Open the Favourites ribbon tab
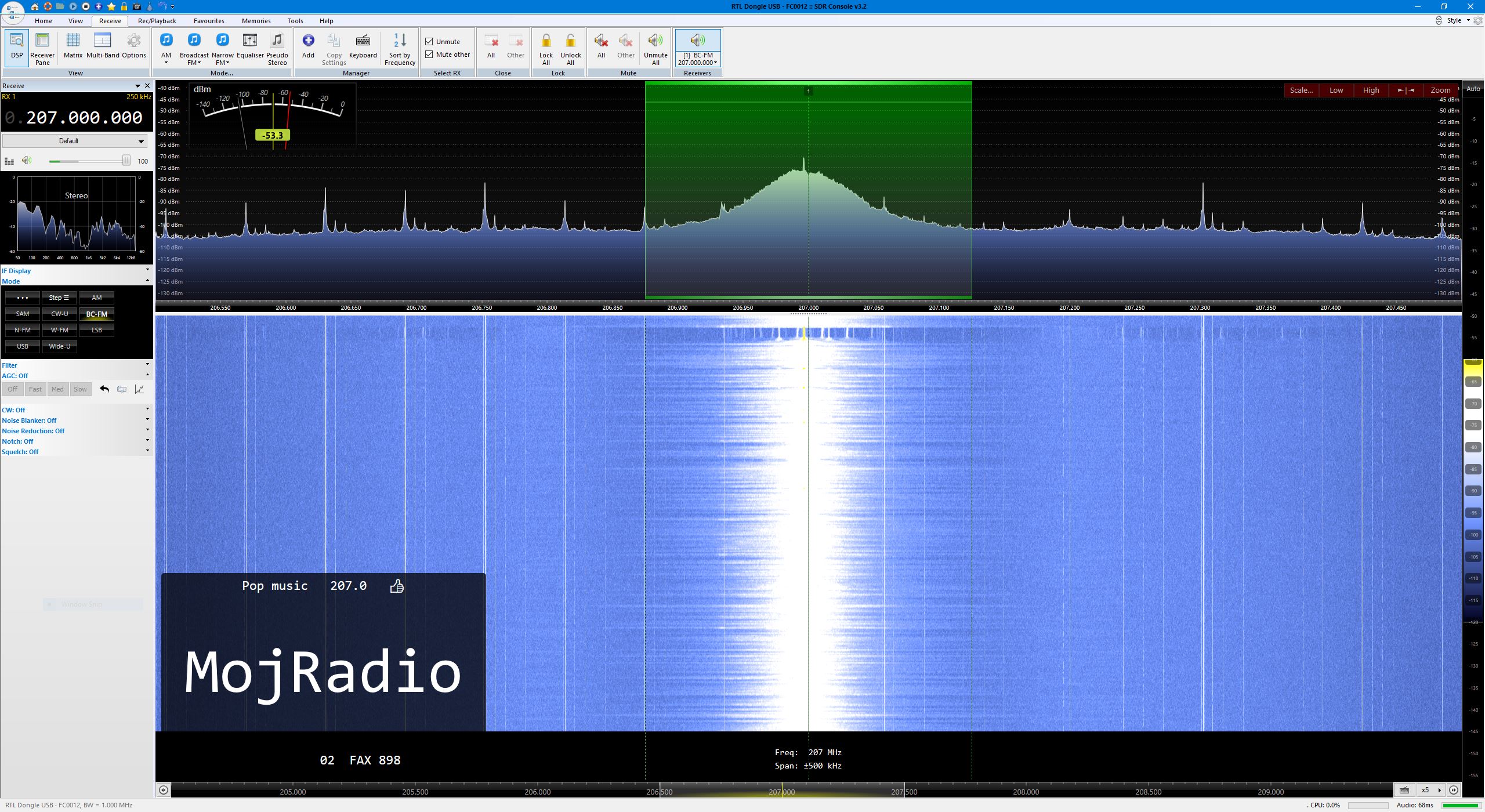 (x=209, y=21)
